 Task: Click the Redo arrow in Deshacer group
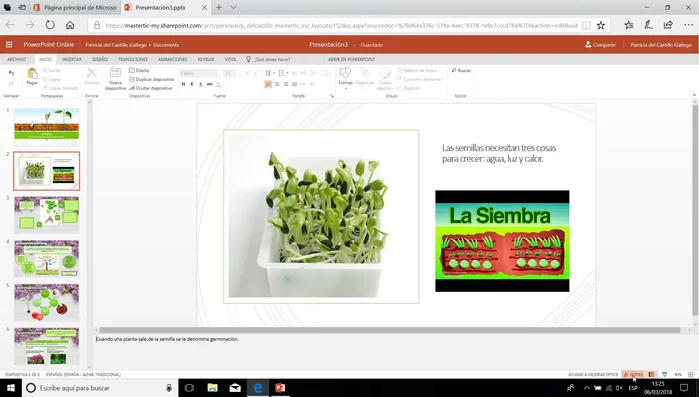(x=11, y=84)
